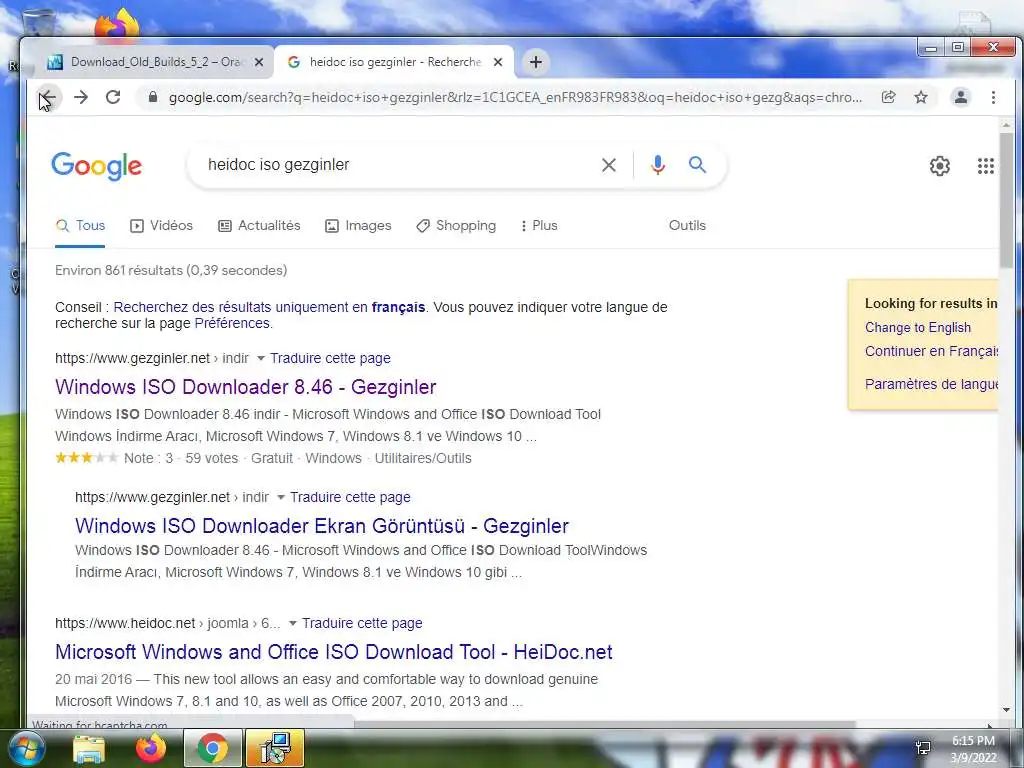
Task: Click the Firefox desktop icon behind Chrome
Action: coord(118,23)
